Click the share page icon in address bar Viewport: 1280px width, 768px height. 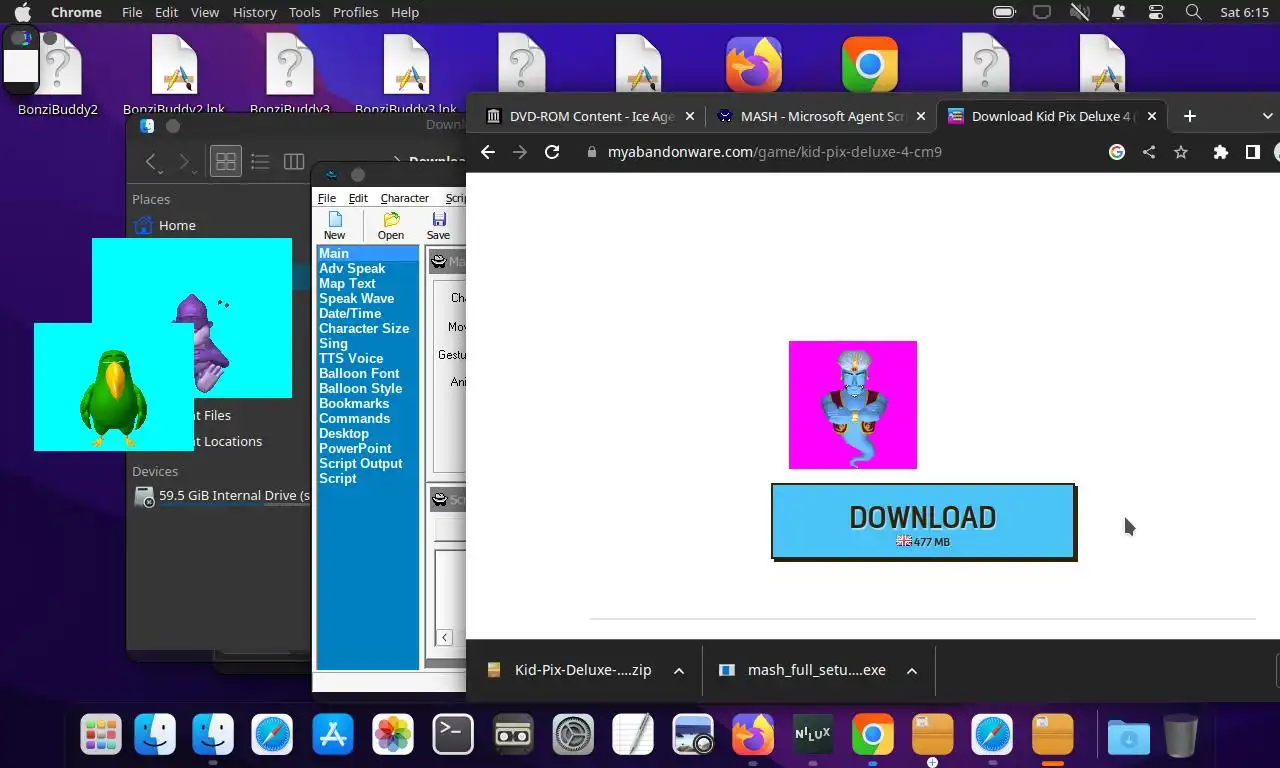pyautogui.click(x=1149, y=152)
